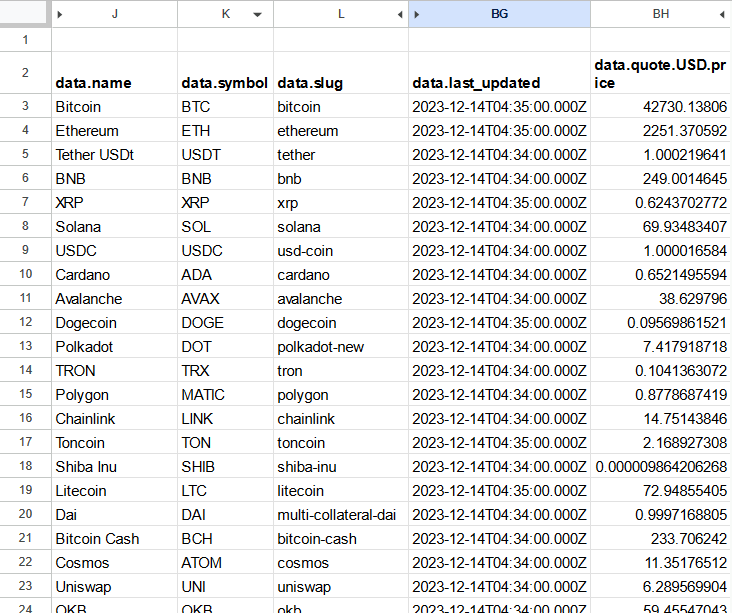Open column K dropdown menu arrow
The image size is (732, 613).
[x=257, y=14]
